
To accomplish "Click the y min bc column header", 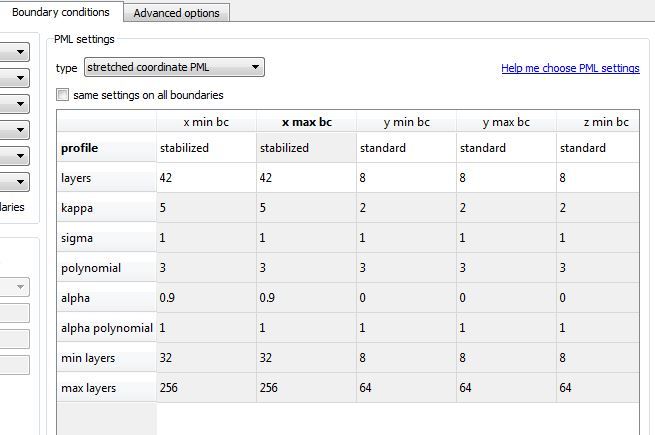I will (406, 122).
